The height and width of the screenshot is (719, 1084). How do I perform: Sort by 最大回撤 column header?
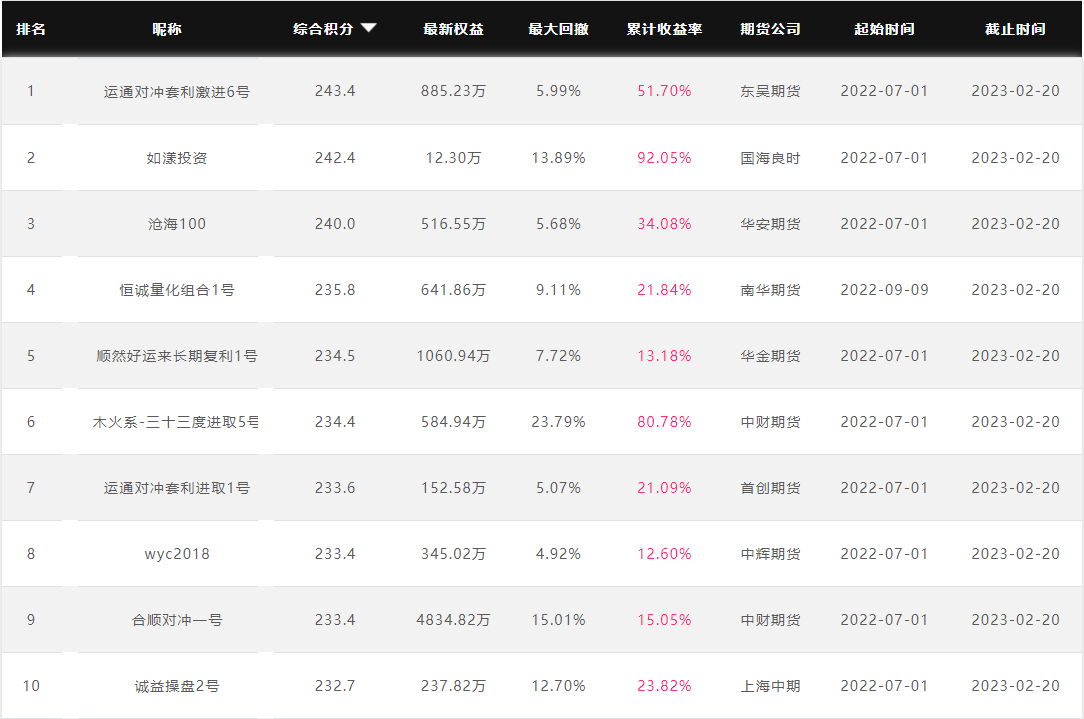coord(558,29)
